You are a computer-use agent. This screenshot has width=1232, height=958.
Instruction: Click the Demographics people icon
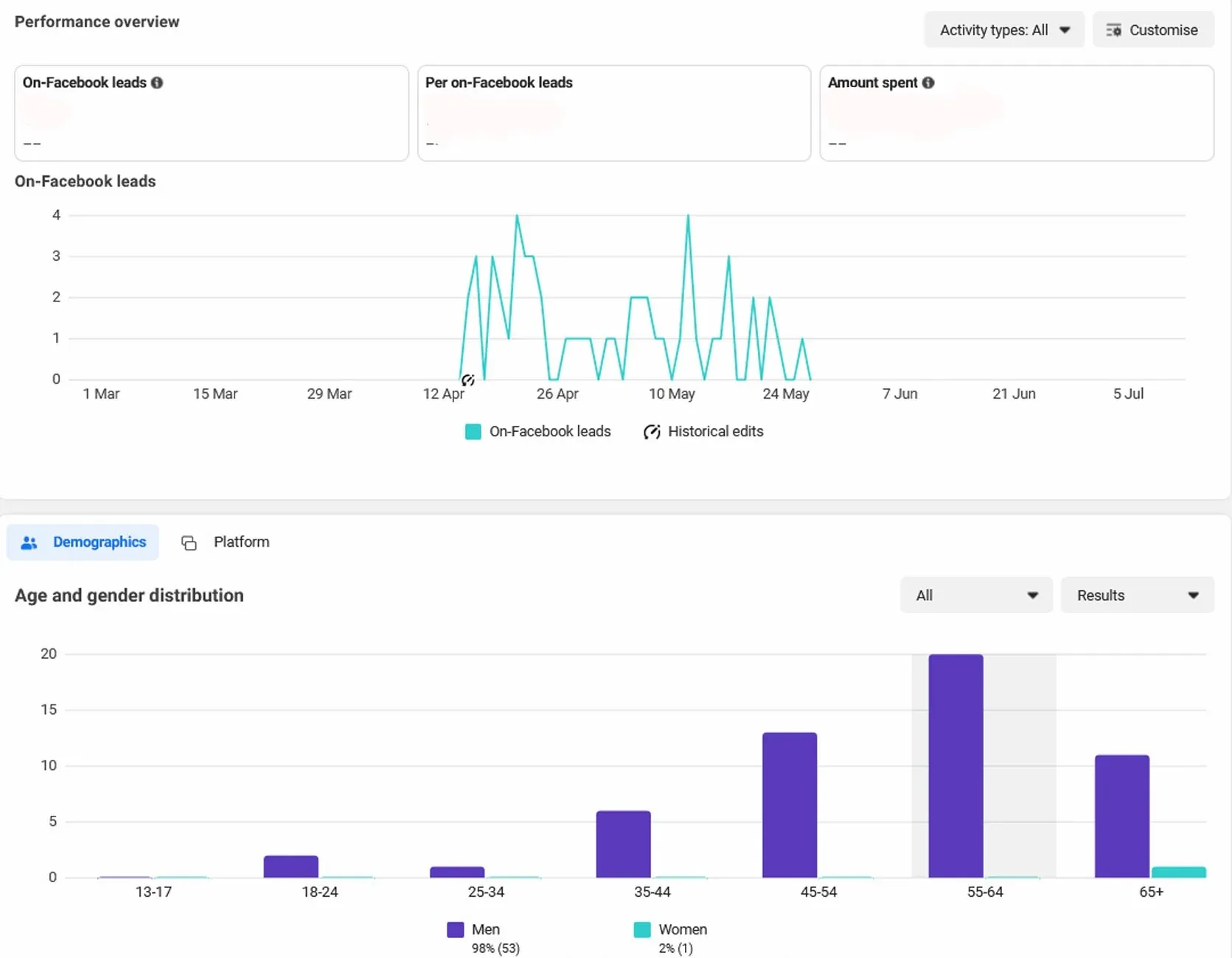coord(29,543)
